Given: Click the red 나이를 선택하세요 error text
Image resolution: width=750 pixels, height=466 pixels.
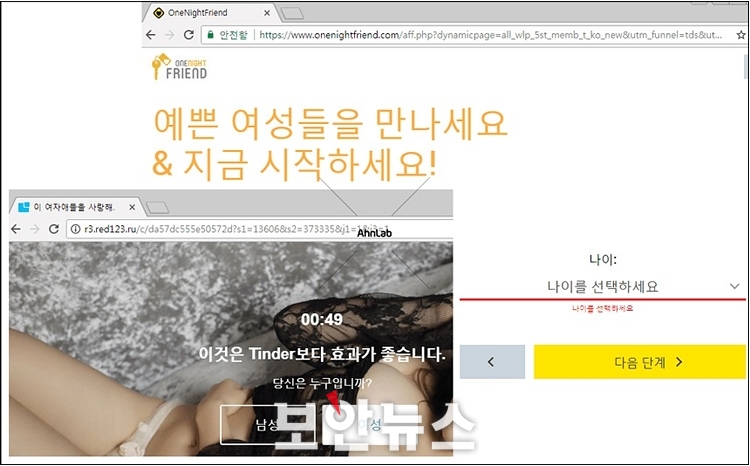Looking at the screenshot, I should click(x=603, y=309).
